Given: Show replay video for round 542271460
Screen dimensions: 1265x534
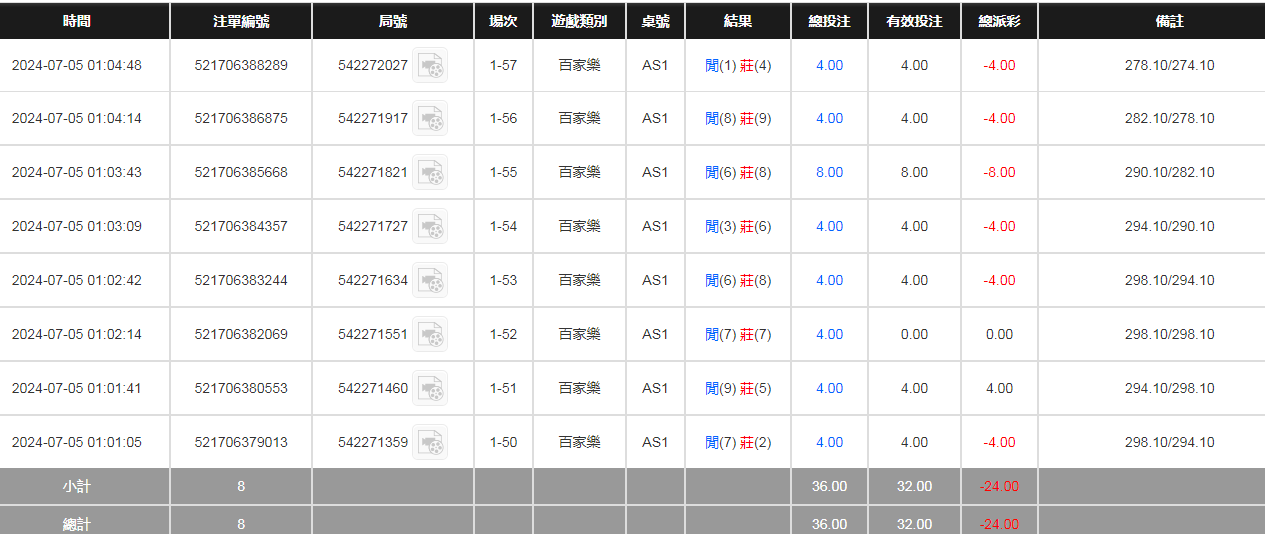Looking at the screenshot, I should click(x=430, y=388).
